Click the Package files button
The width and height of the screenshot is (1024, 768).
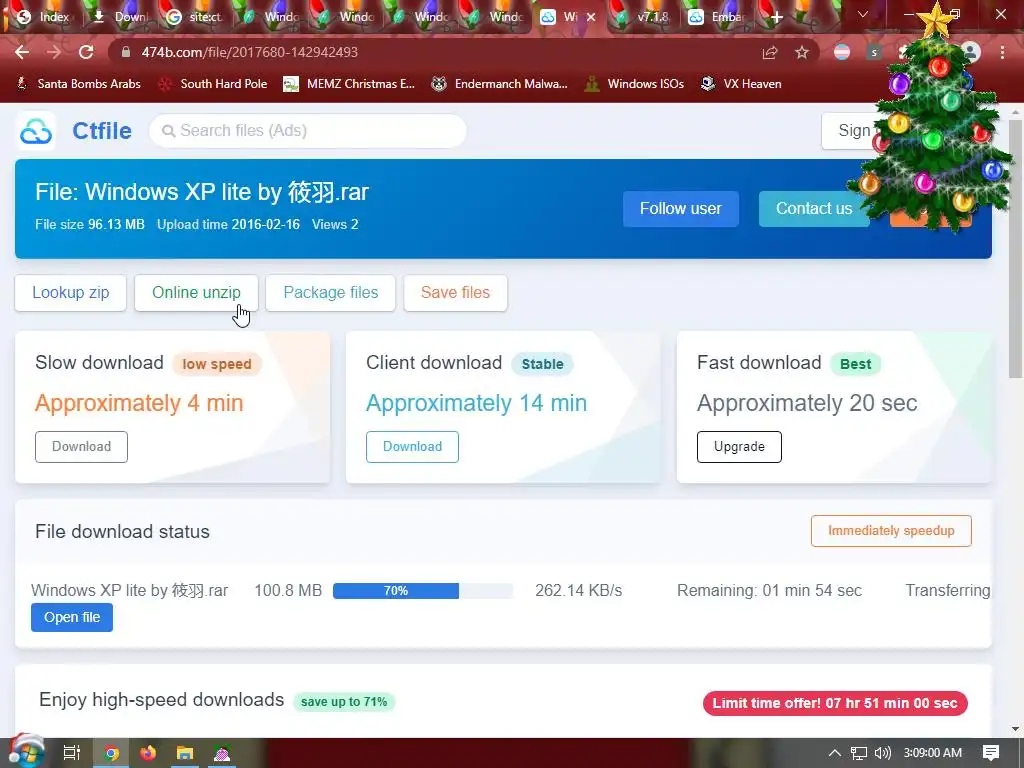330,293
